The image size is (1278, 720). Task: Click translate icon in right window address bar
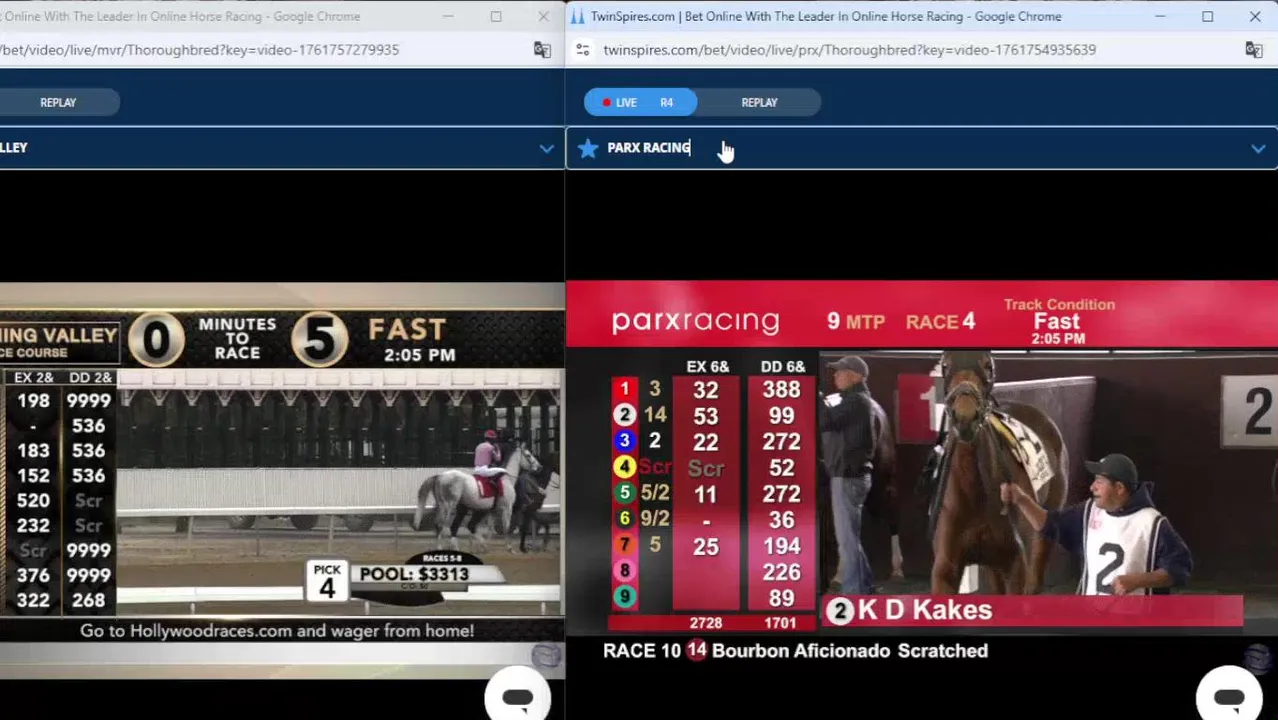1254,49
